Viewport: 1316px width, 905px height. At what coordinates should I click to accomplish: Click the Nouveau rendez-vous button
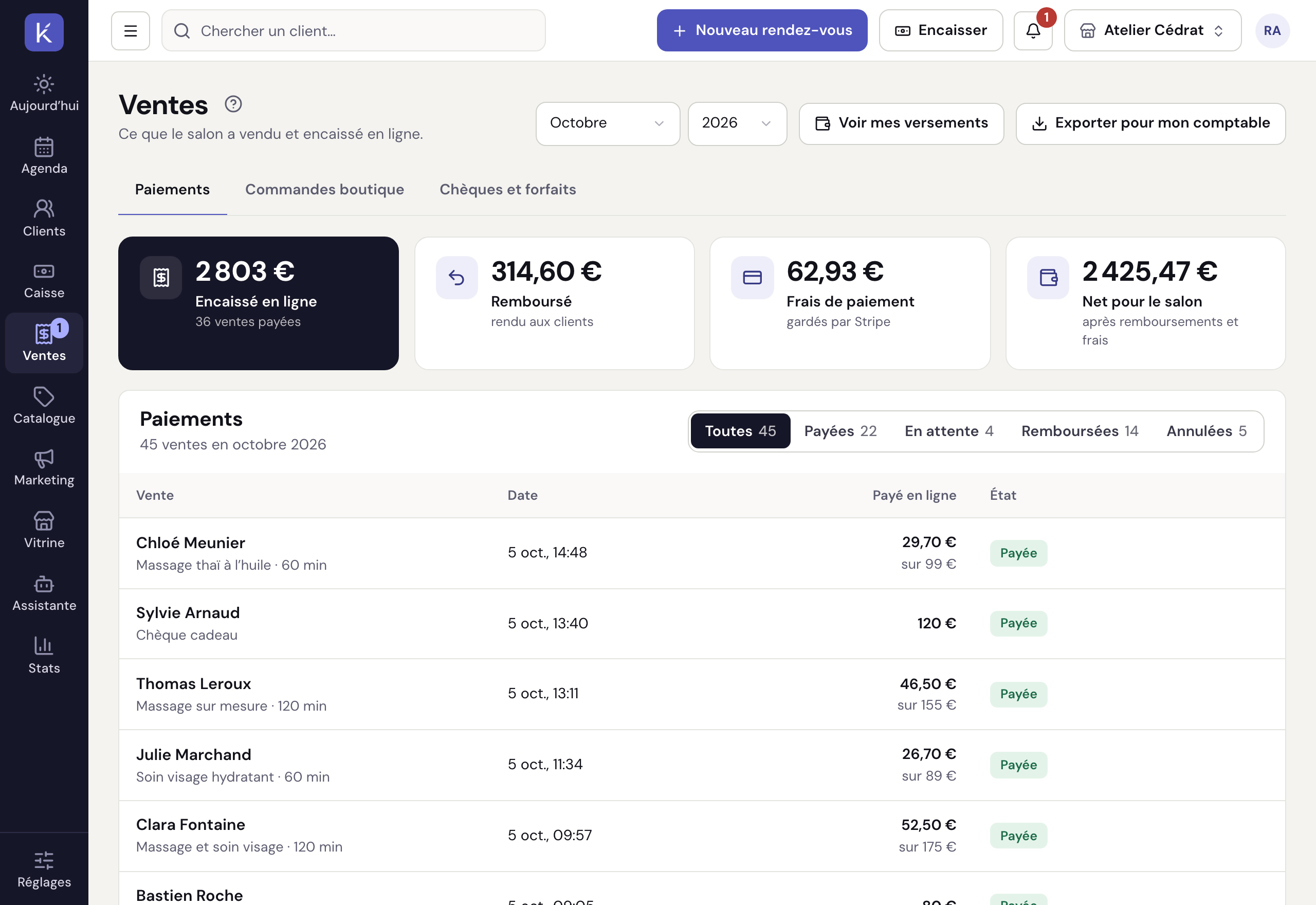coord(762,31)
